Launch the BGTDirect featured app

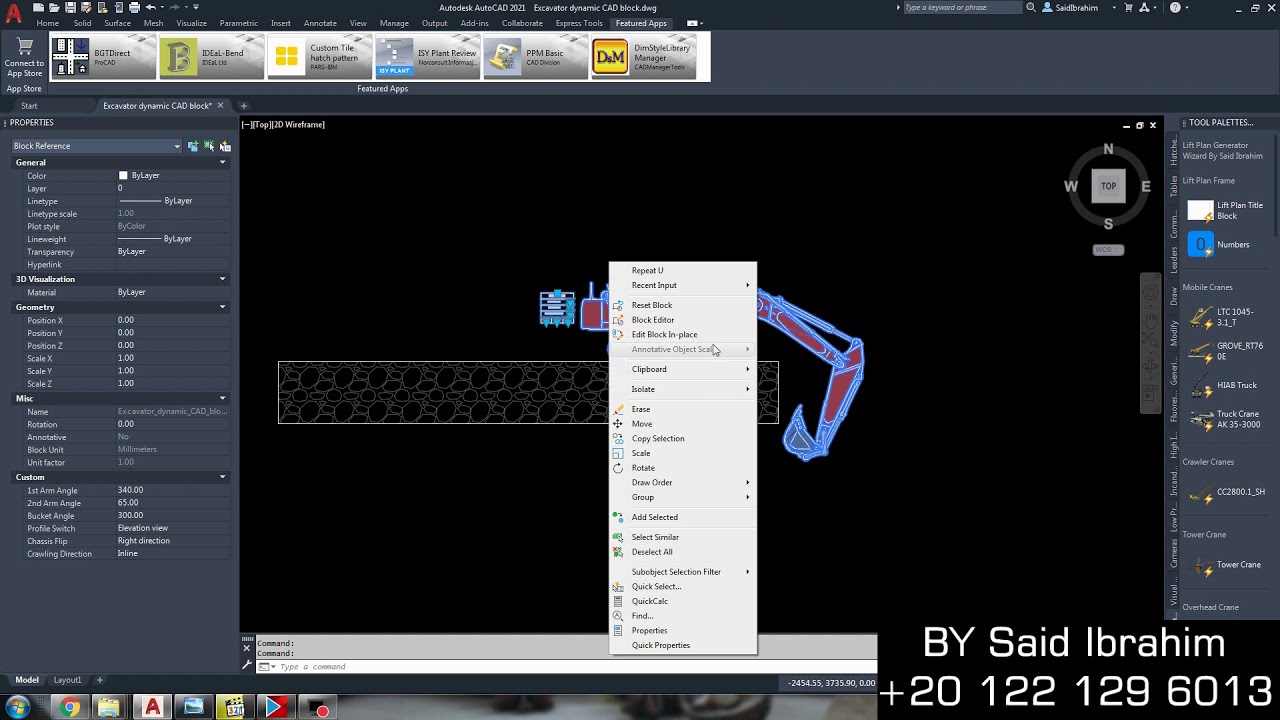pos(104,57)
